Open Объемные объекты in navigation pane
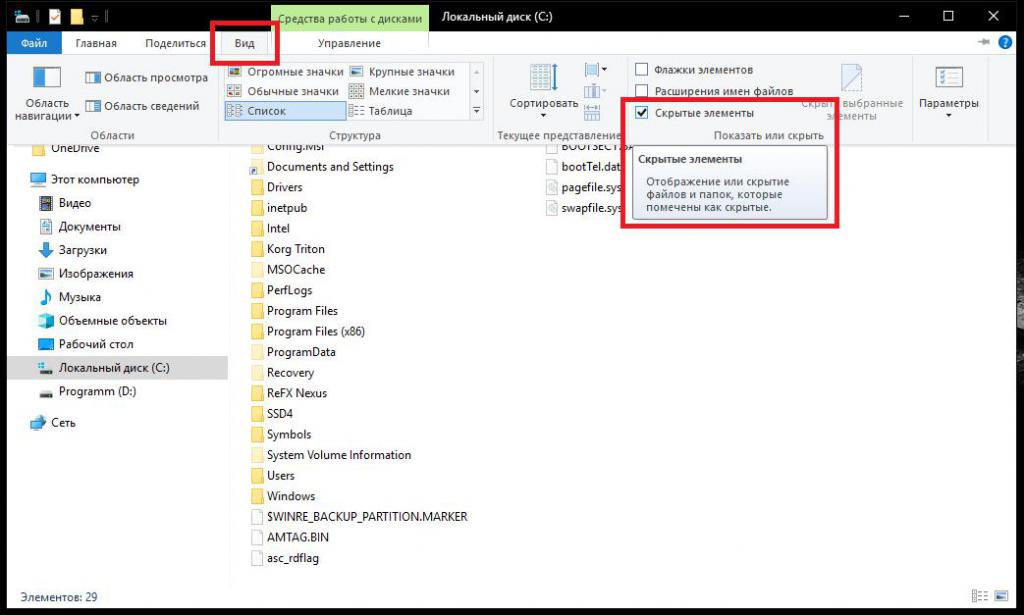This screenshot has width=1024, height=615. coord(103,321)
